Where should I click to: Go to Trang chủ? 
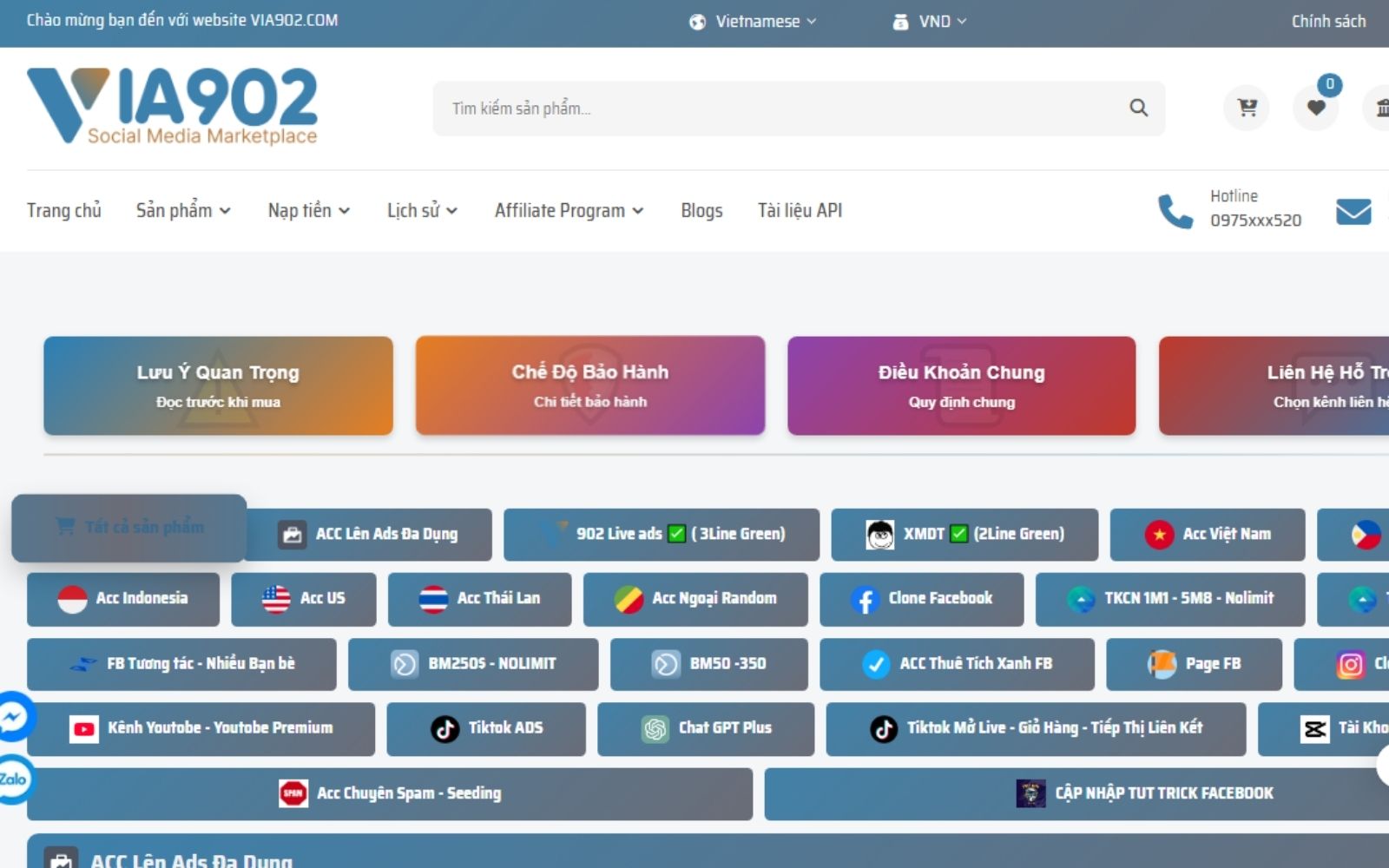click(64, 211)
